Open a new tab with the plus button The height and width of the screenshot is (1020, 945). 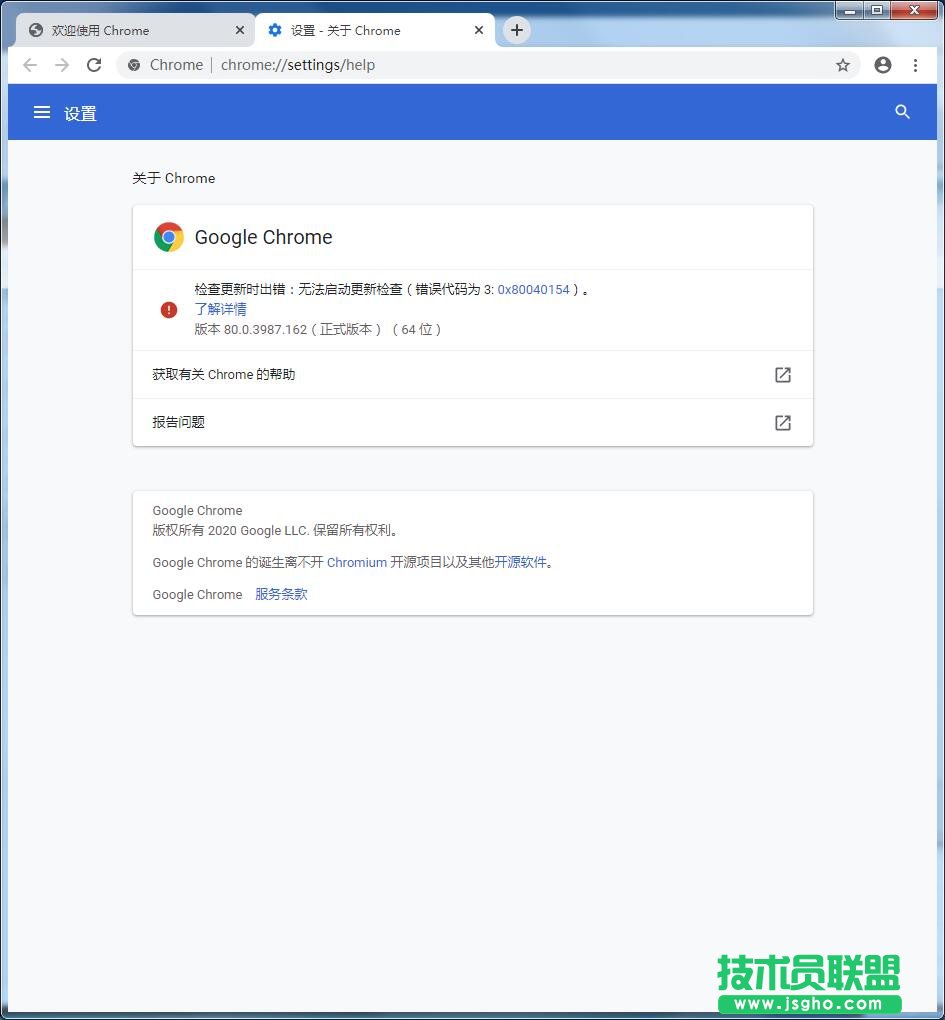click(516, 30)
